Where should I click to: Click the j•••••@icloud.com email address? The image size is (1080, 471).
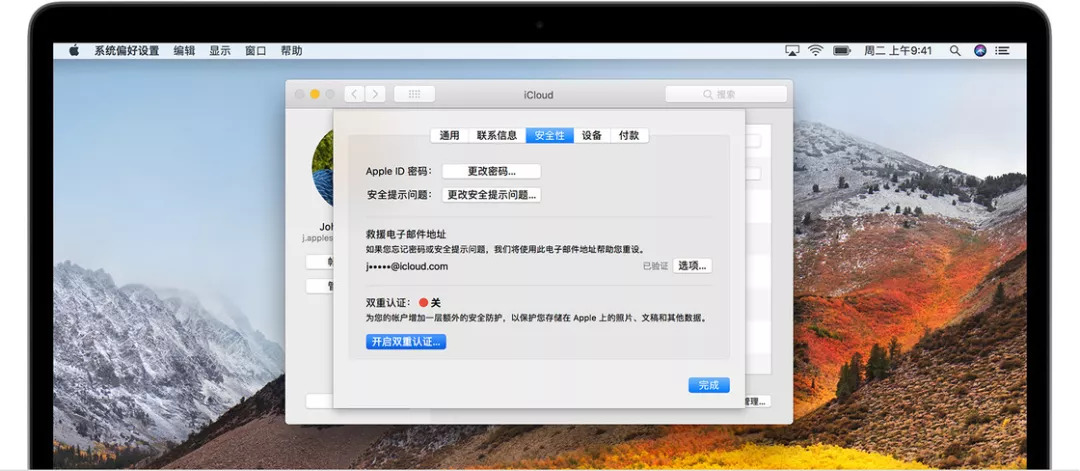point(407,266)
